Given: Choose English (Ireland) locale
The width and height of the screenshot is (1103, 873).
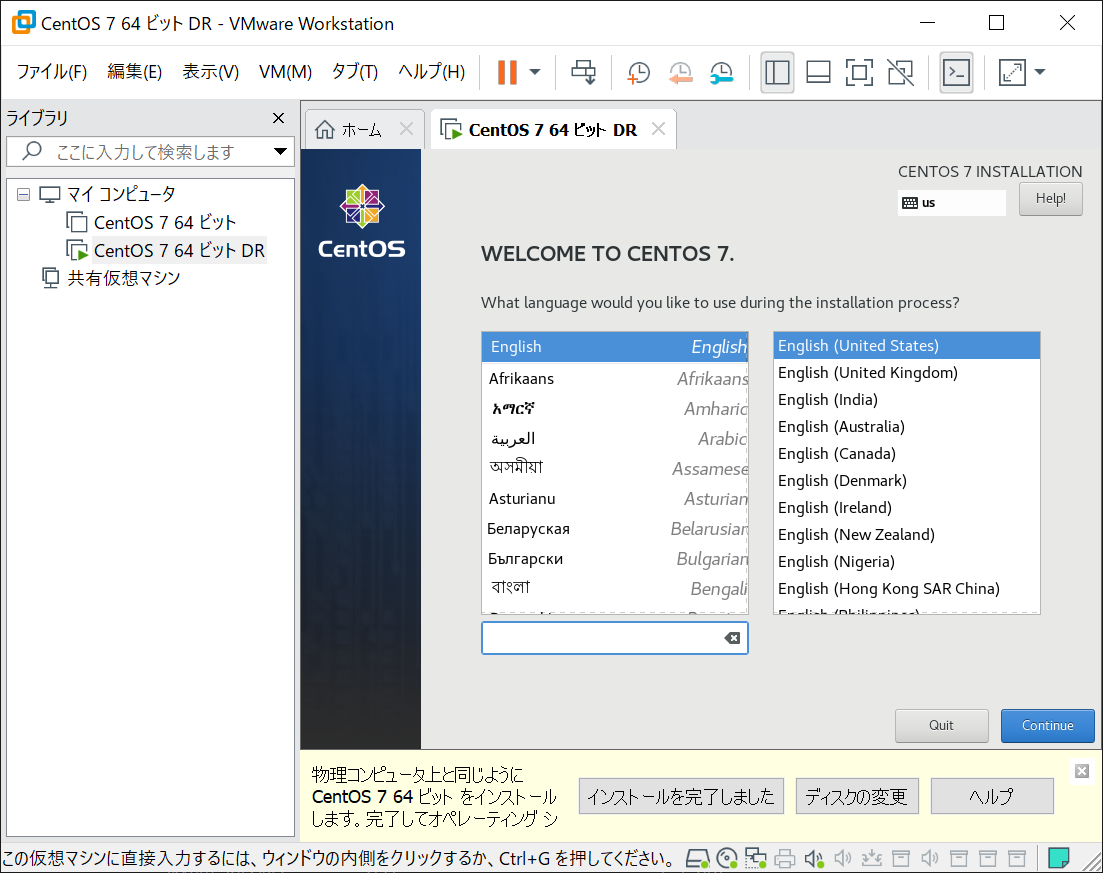Looking at the screenshot, I should click(x=906, y=507).
